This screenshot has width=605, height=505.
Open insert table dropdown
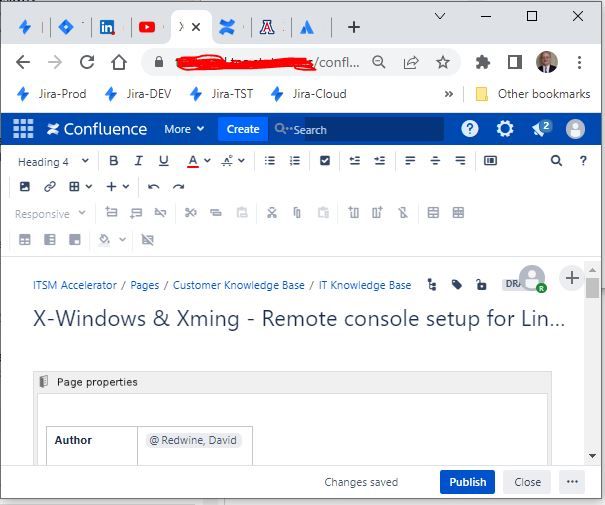pos(80,187)
